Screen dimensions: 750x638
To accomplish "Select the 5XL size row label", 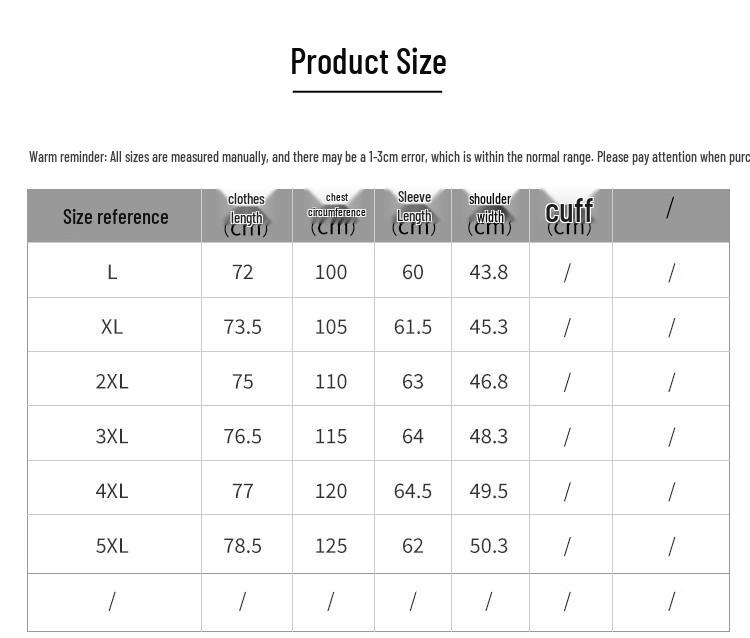I will point(112,546).
